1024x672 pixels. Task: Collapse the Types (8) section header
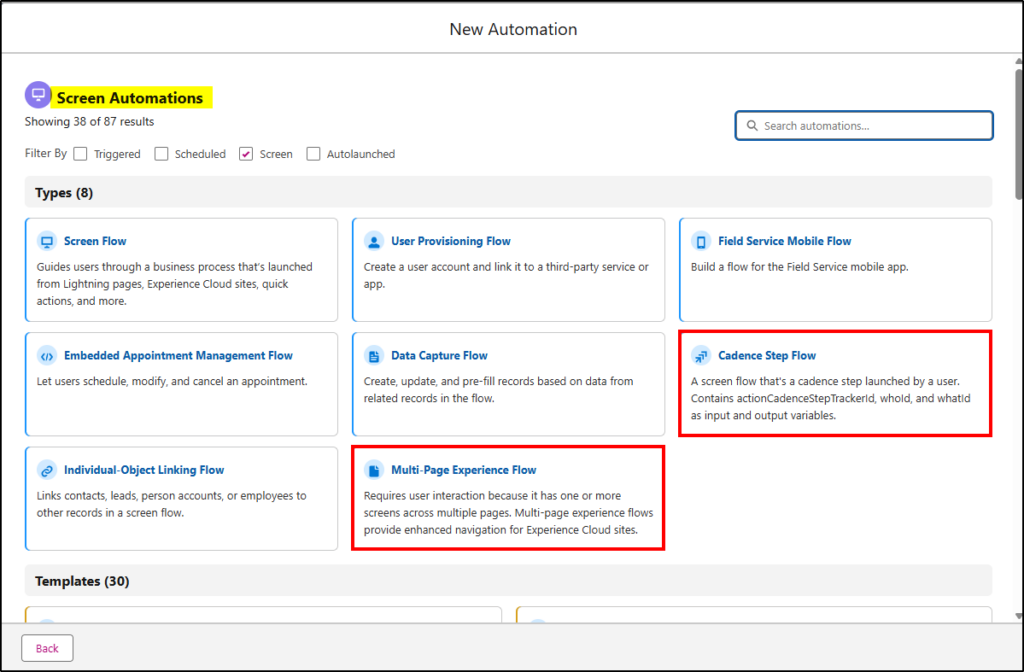pos(64,192)
